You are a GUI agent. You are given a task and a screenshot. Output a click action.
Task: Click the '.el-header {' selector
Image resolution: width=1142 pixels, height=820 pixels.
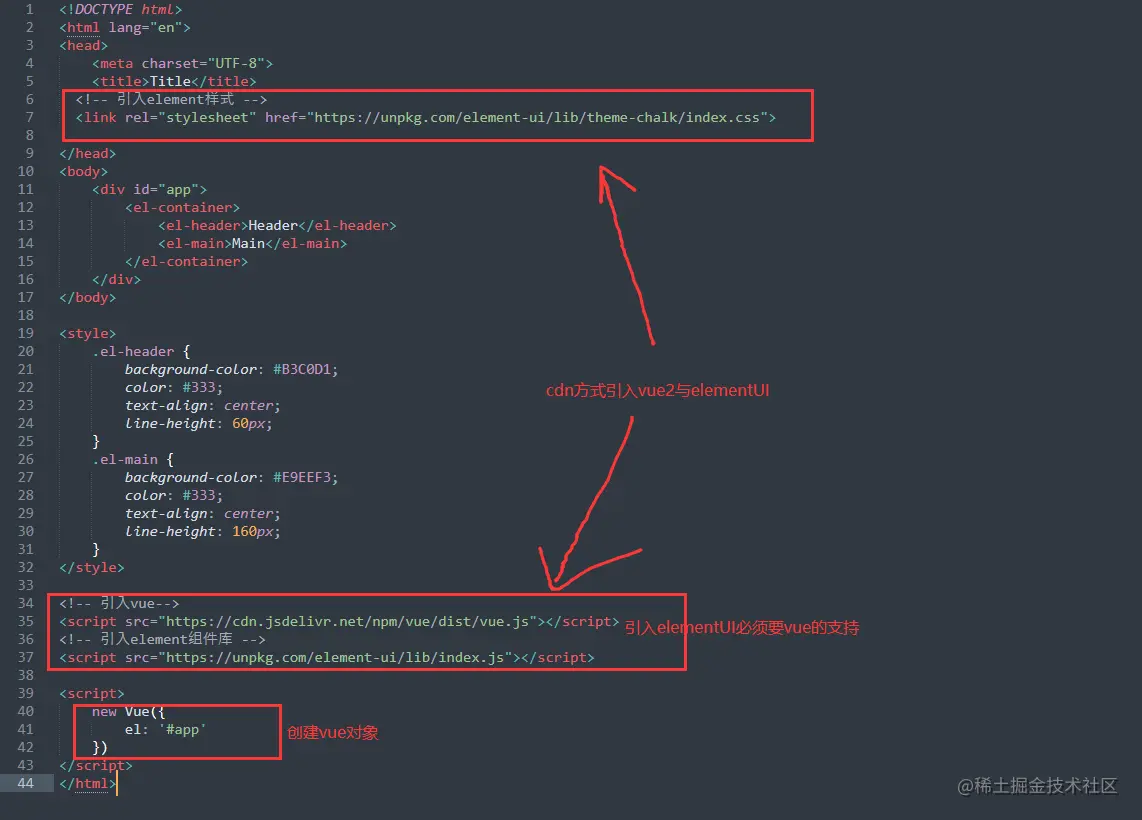tap(141, 351)
